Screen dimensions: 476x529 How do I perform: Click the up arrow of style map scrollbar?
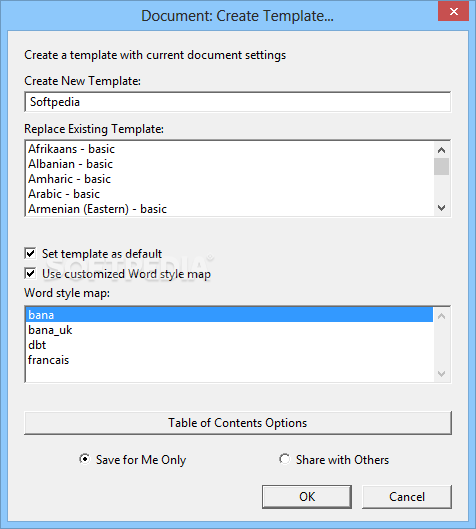pyautogui.click(x=441, y=316)
